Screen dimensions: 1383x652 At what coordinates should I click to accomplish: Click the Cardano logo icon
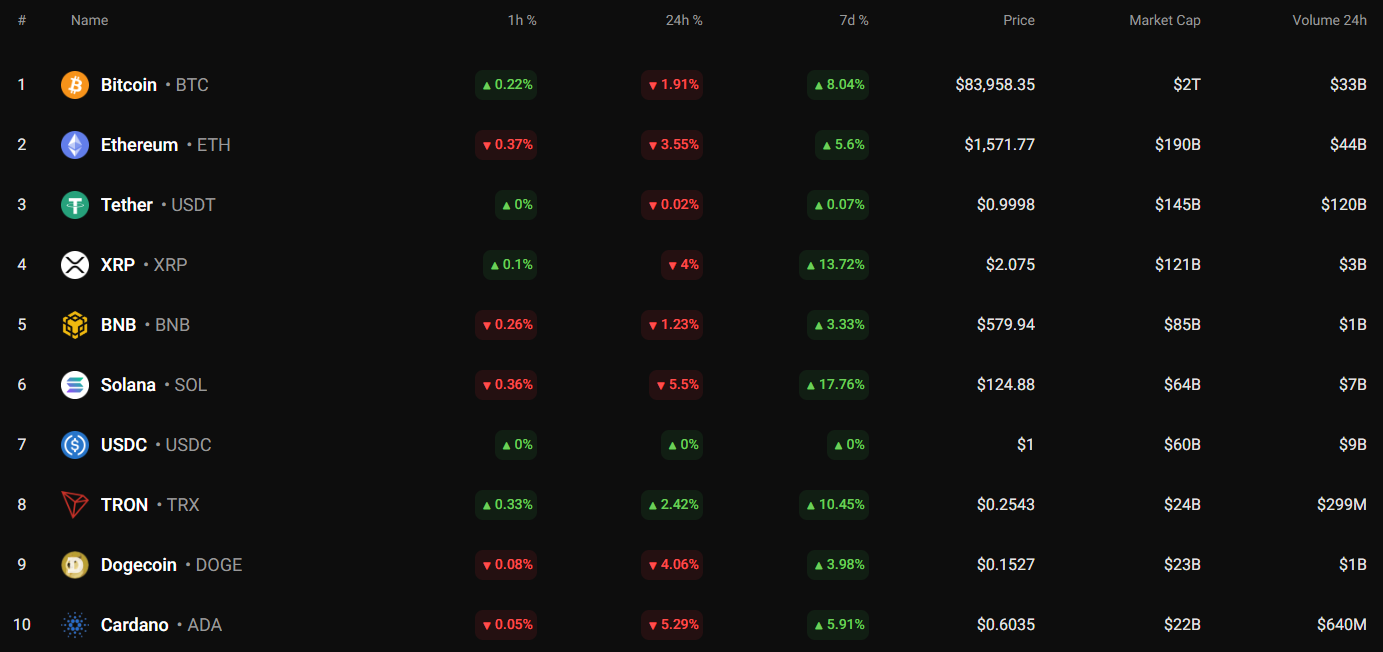tap(75, 625)
